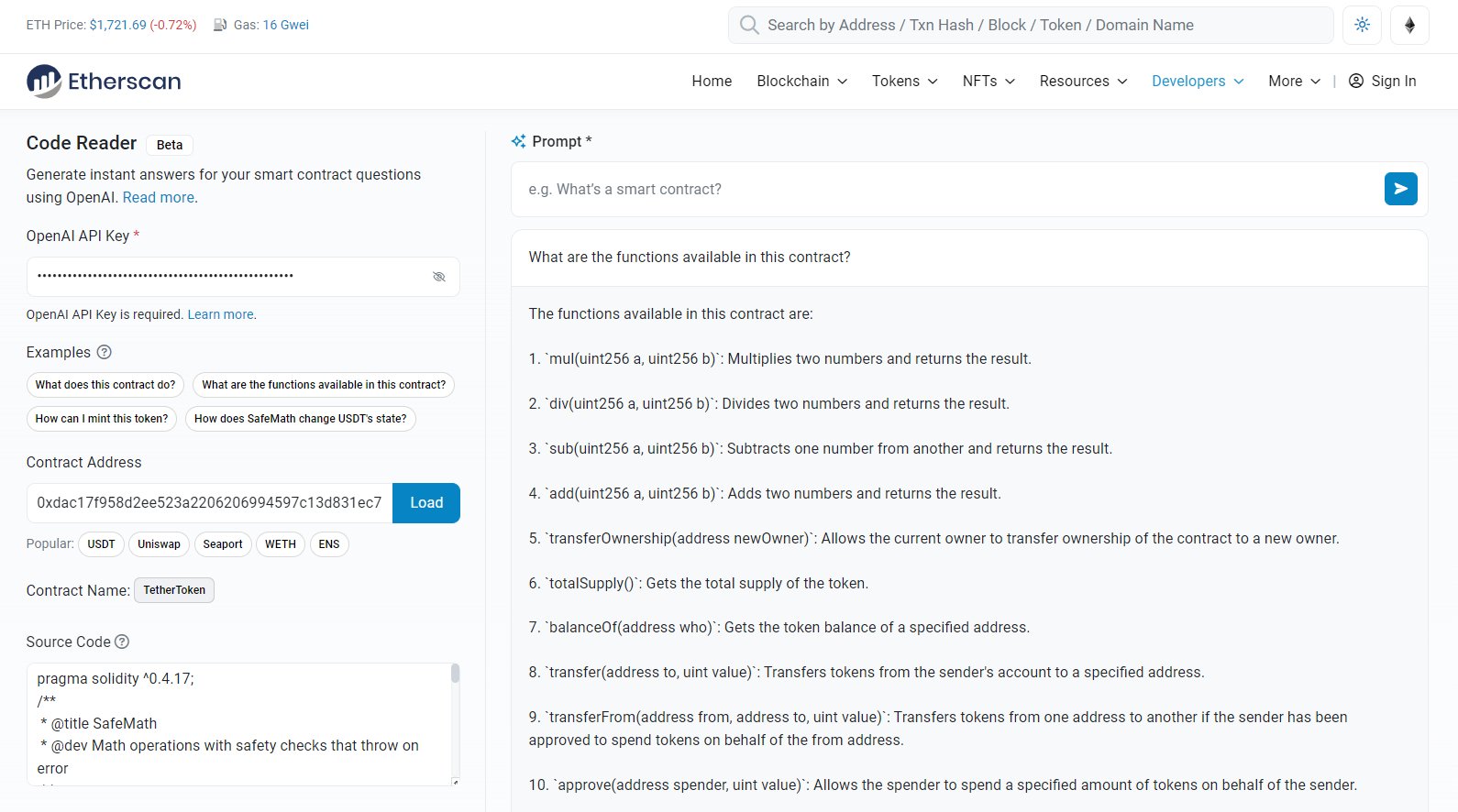Click the Ethereum network diamond icon
Image resolution: width=1458 pixels, height=812 pixels.
point(1409,25)
